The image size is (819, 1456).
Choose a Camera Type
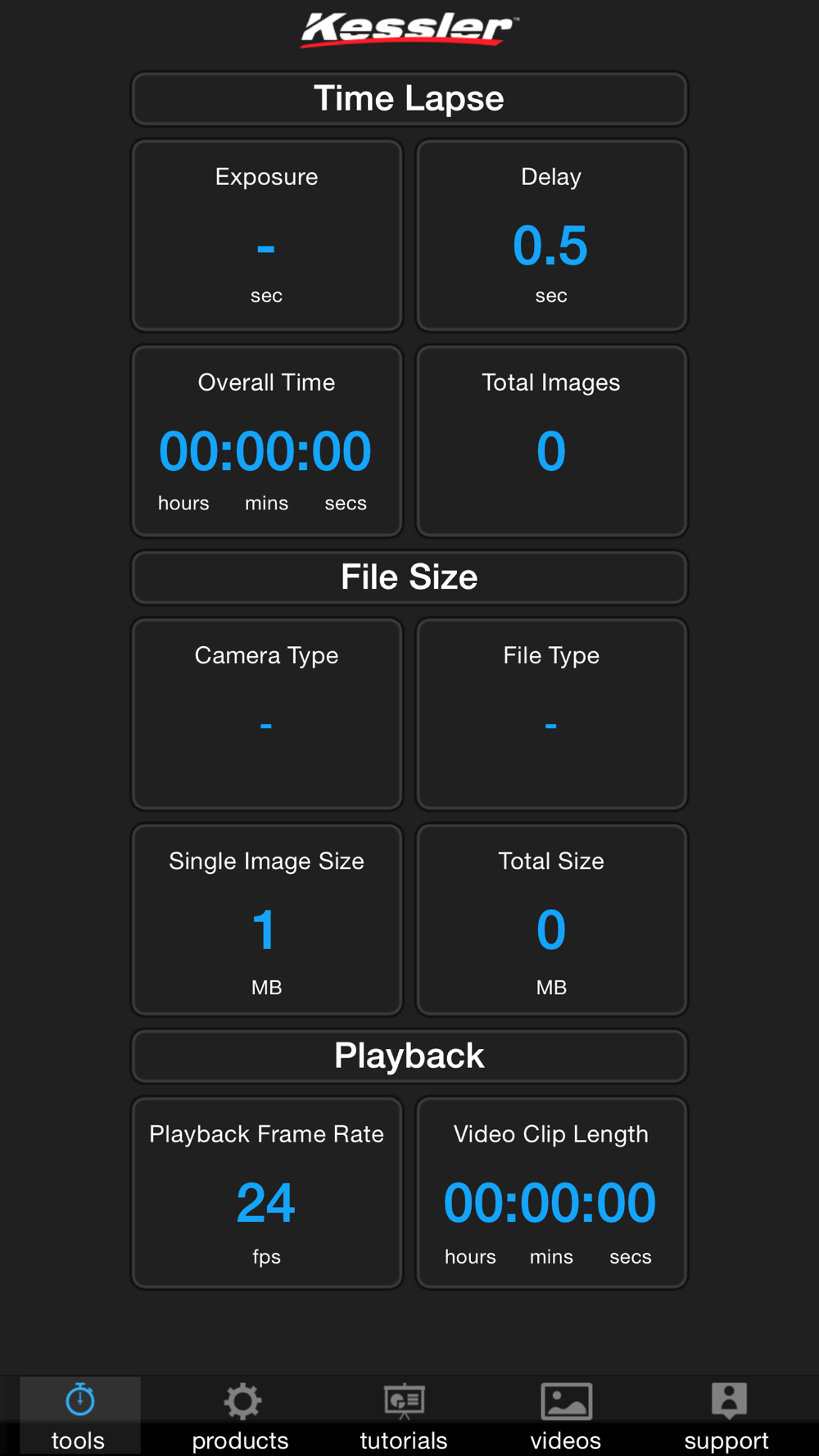pyautogui.click(x=267, y=714)
